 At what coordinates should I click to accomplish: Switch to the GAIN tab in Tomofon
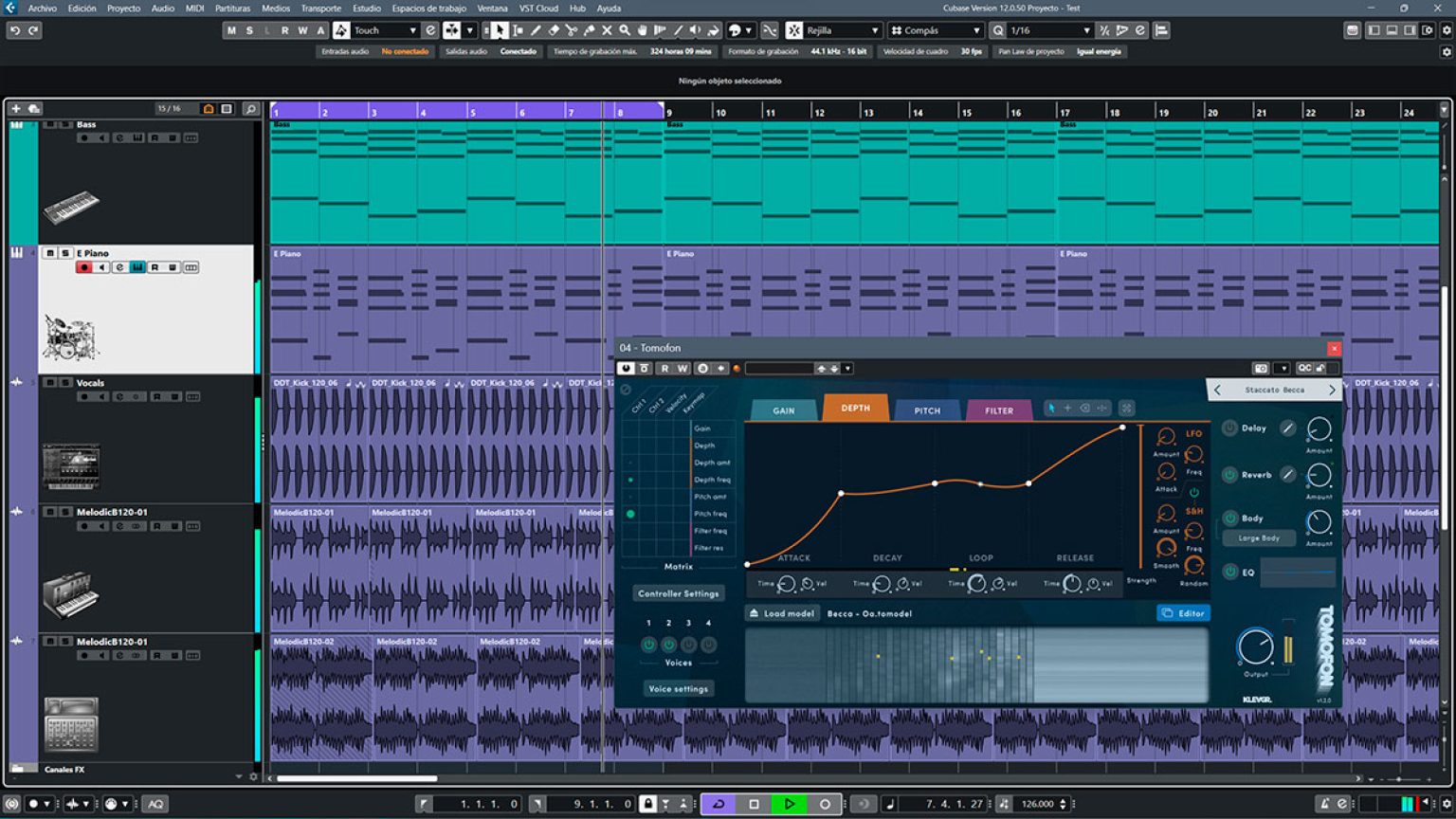click(783, 410)
